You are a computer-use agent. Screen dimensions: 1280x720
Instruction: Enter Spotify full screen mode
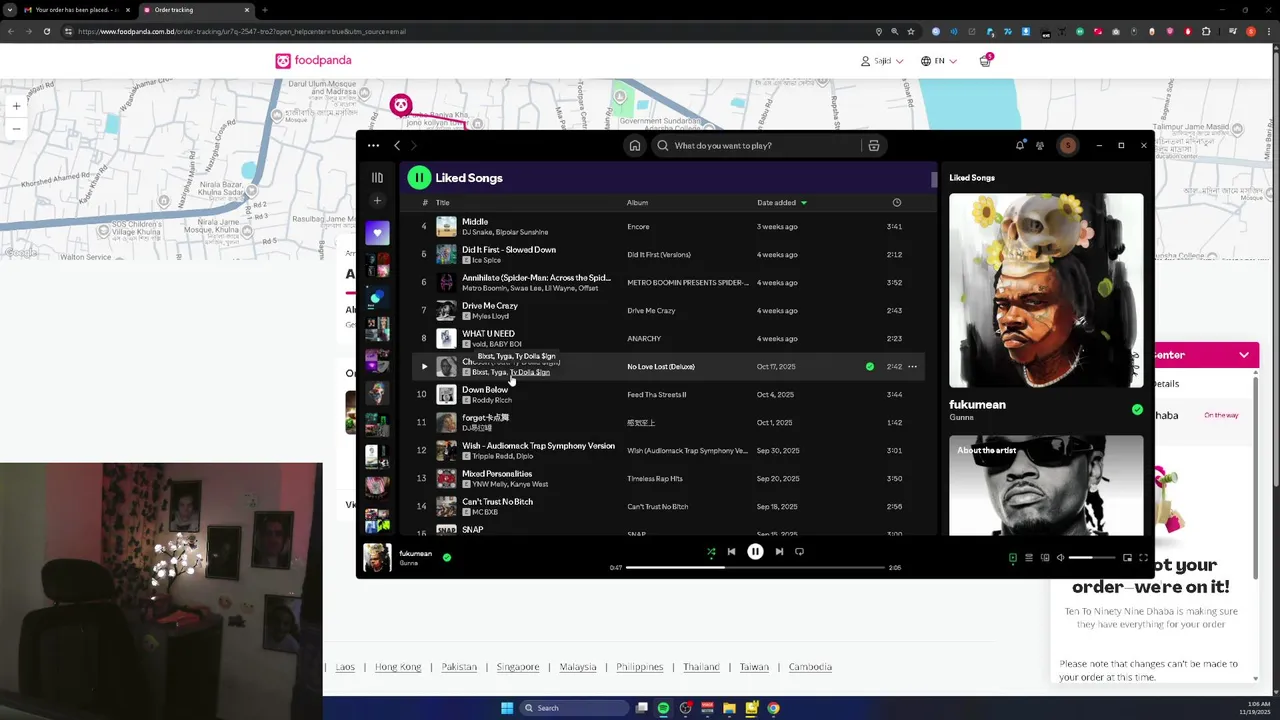pos(1143,558)
